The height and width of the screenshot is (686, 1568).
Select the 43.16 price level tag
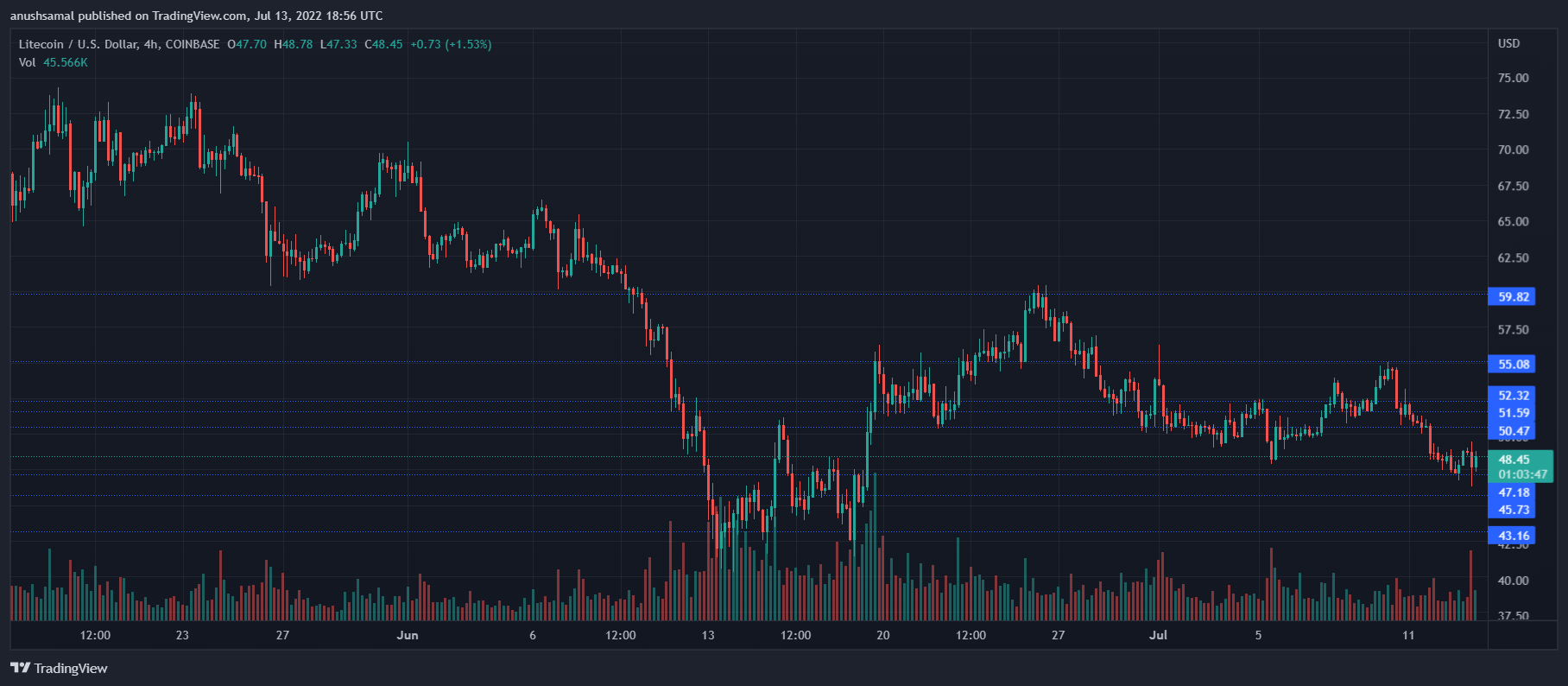click(1513, 536)
